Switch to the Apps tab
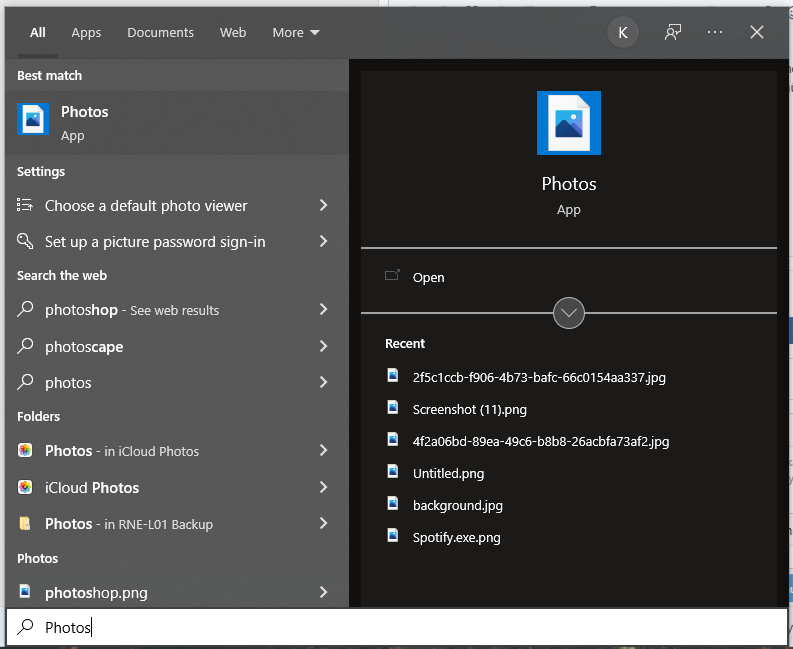This screenshot has height=649, width=793. tap(86, 32)
